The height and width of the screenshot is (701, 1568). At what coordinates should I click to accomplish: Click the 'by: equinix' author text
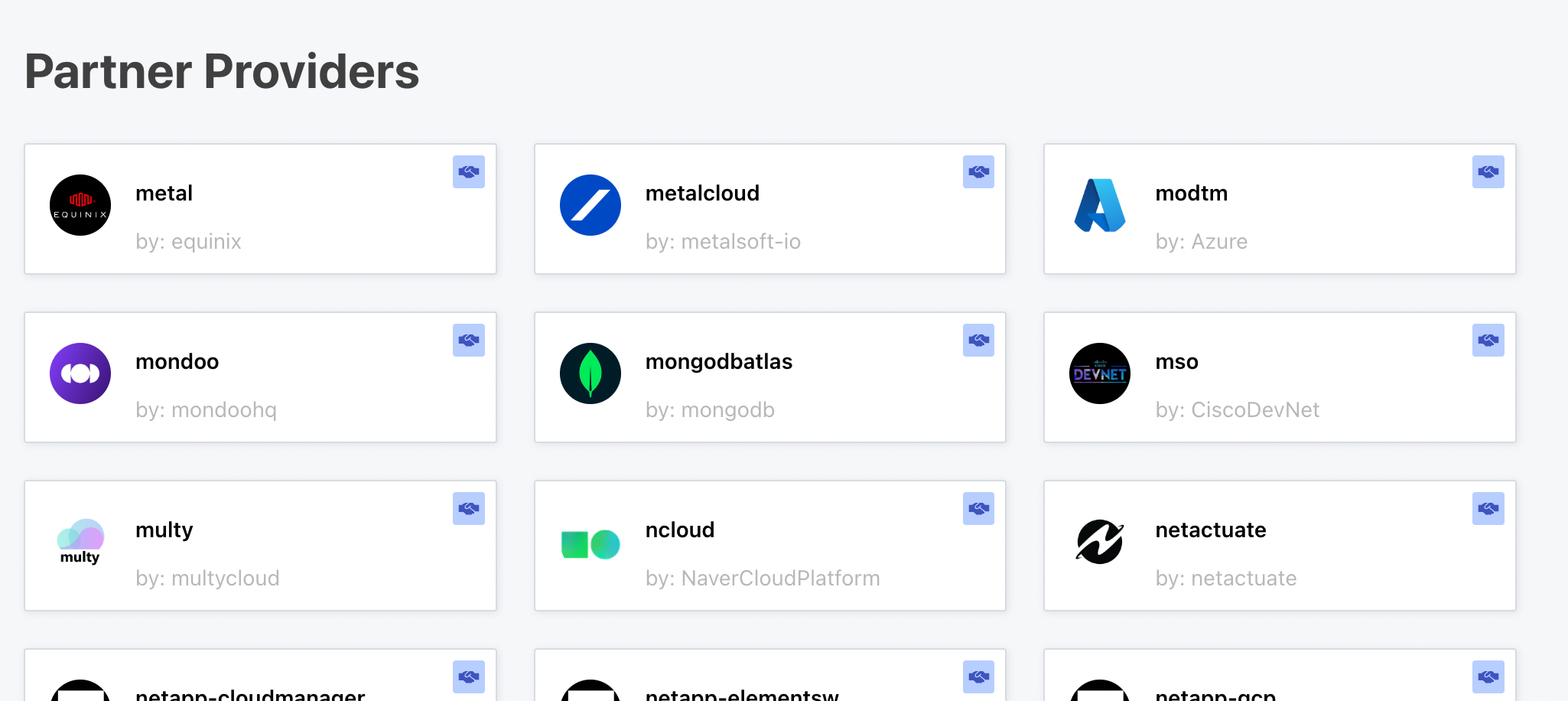pyautogui.click(x=188, y=242)
